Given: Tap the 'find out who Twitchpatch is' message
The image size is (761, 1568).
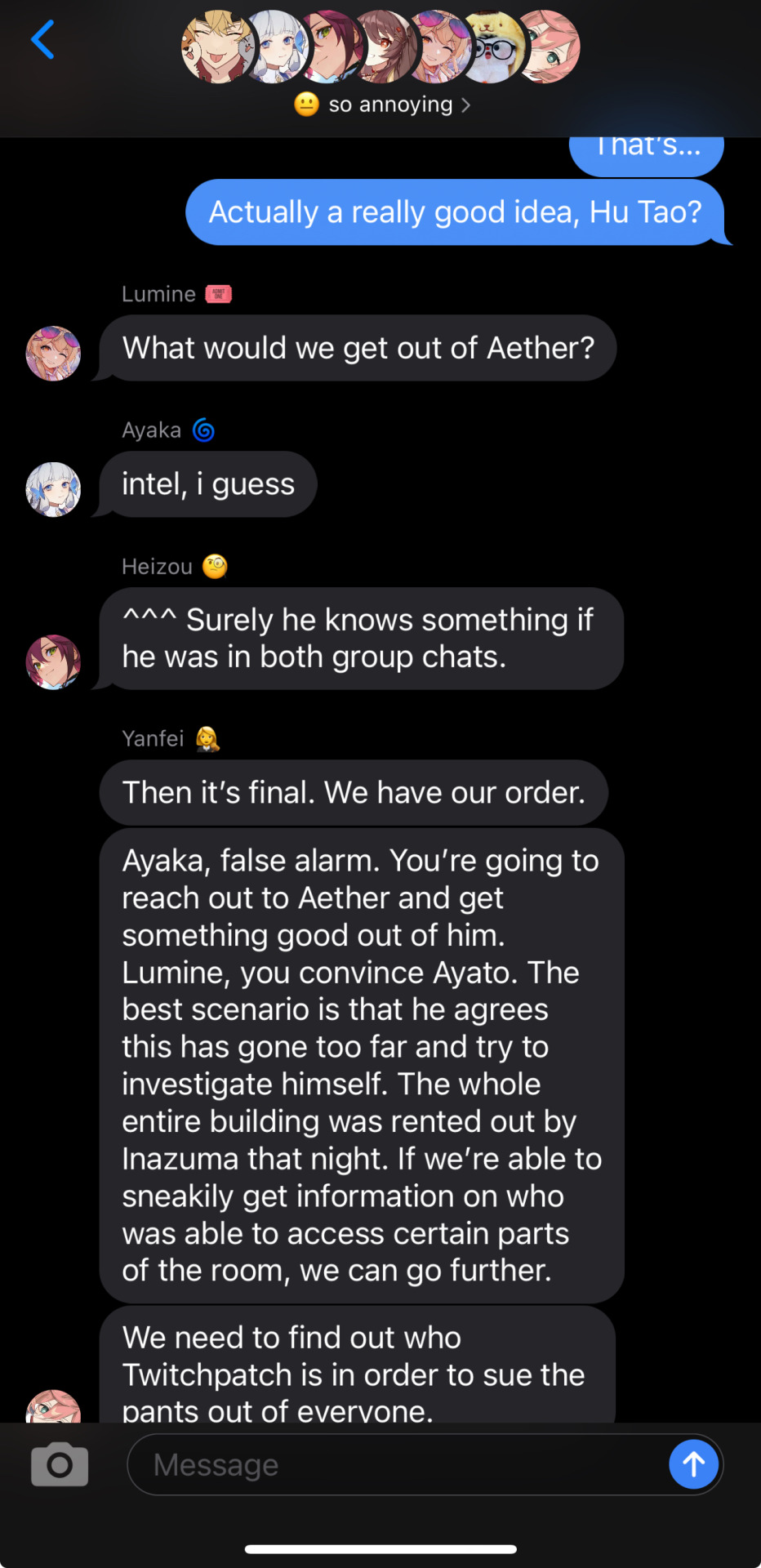Looking at the screenshot, I should click(357, 1365).
